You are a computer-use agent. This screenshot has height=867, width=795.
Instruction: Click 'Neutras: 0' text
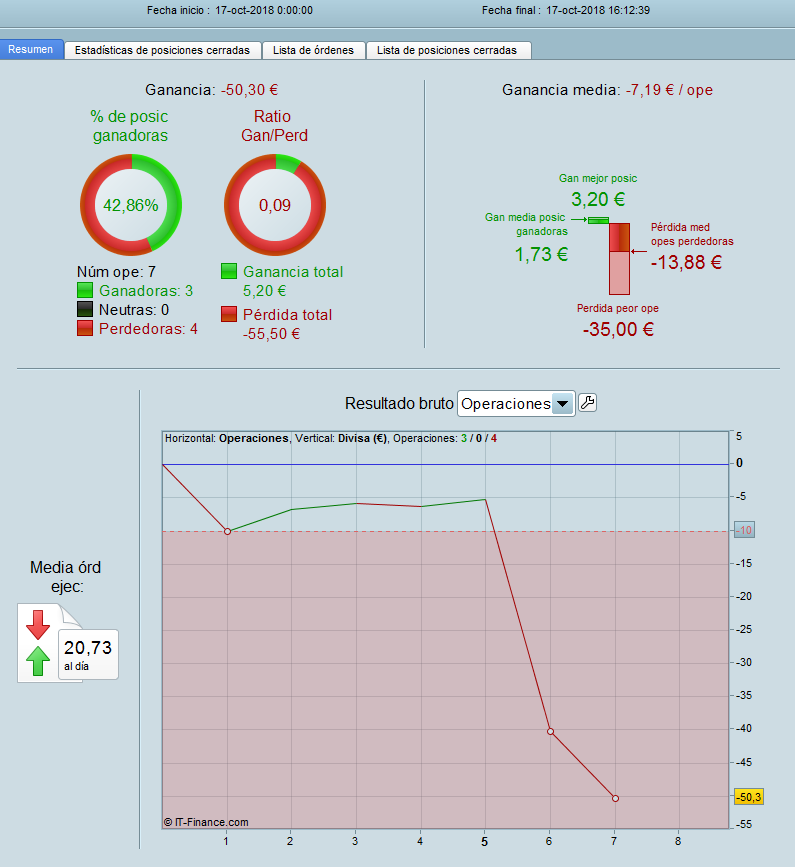click(134, 310)
